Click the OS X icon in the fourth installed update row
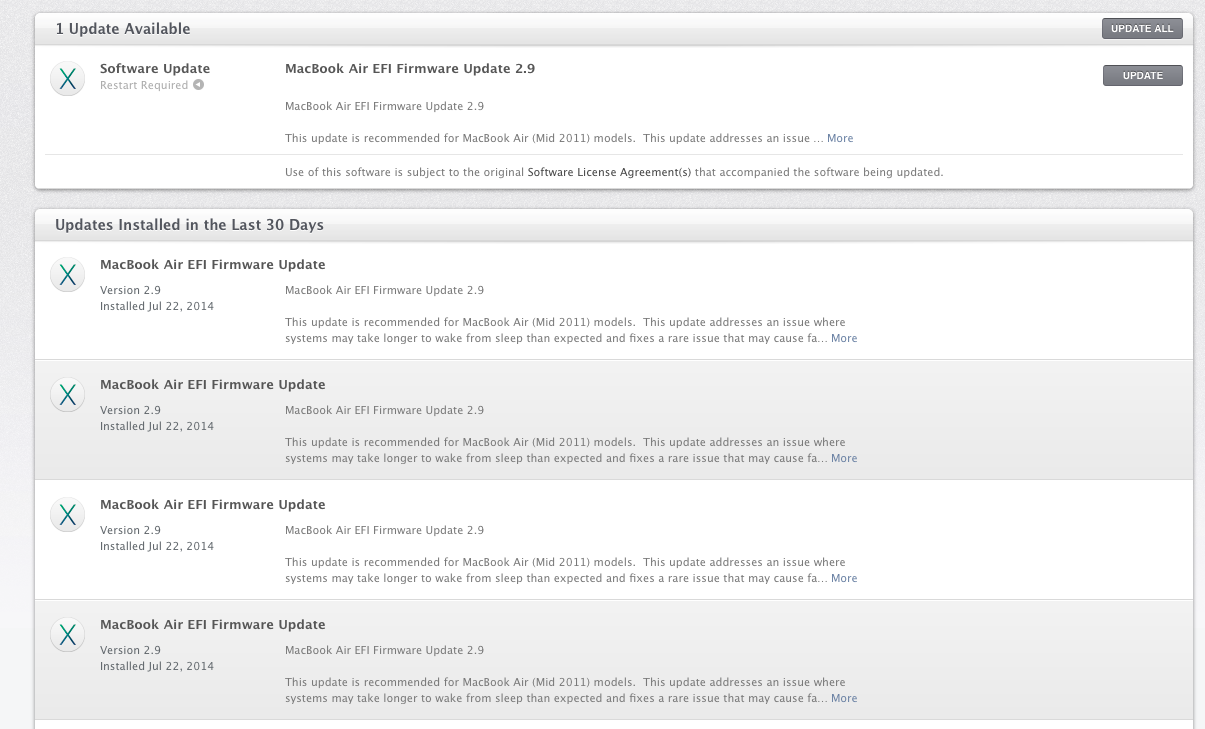This screenshot has width=1205, height=729. 67,635
